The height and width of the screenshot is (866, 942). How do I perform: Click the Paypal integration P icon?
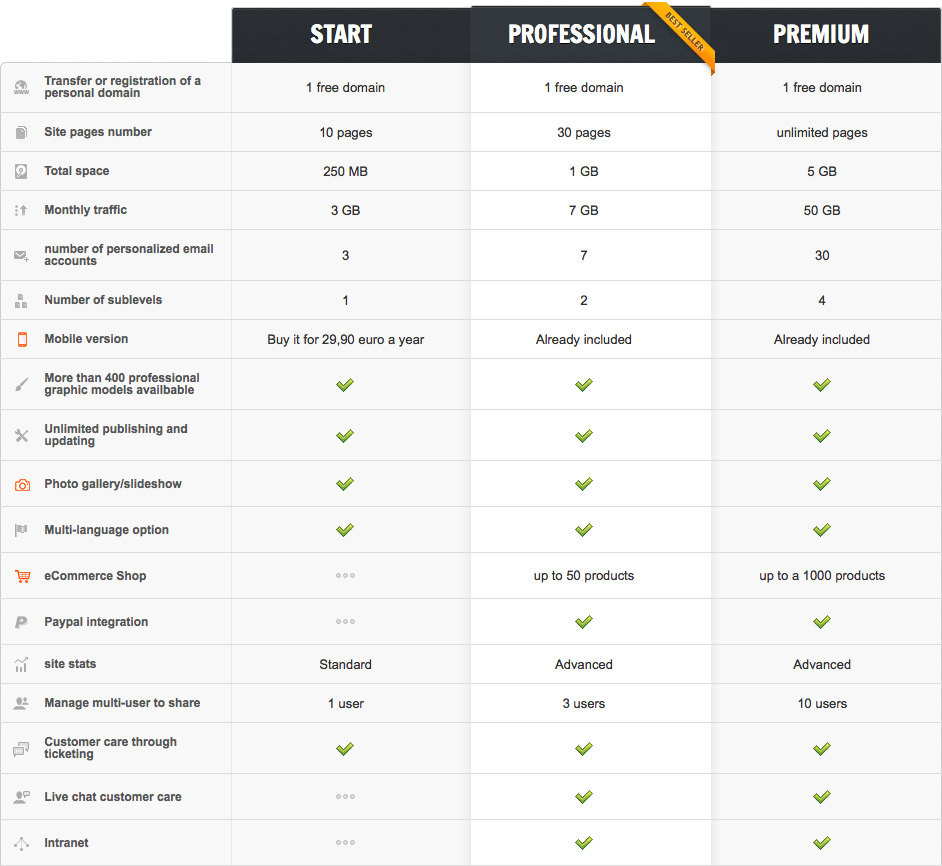click(x=22, y=622)
